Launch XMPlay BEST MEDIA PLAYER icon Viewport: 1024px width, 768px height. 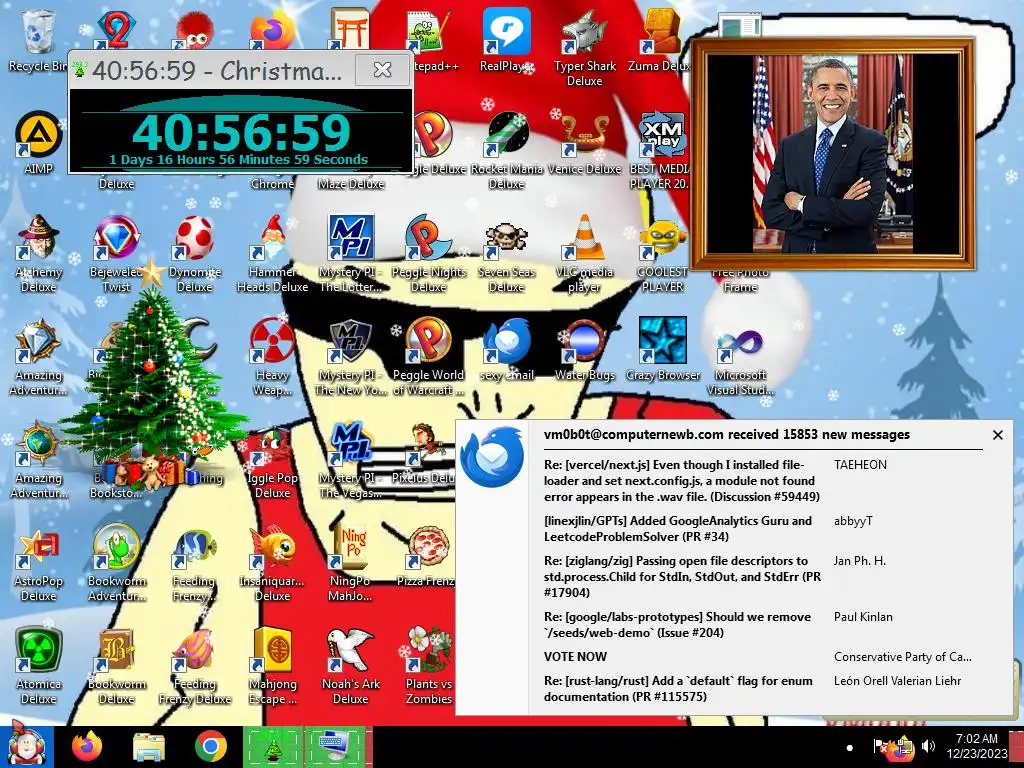pos(661,150)
